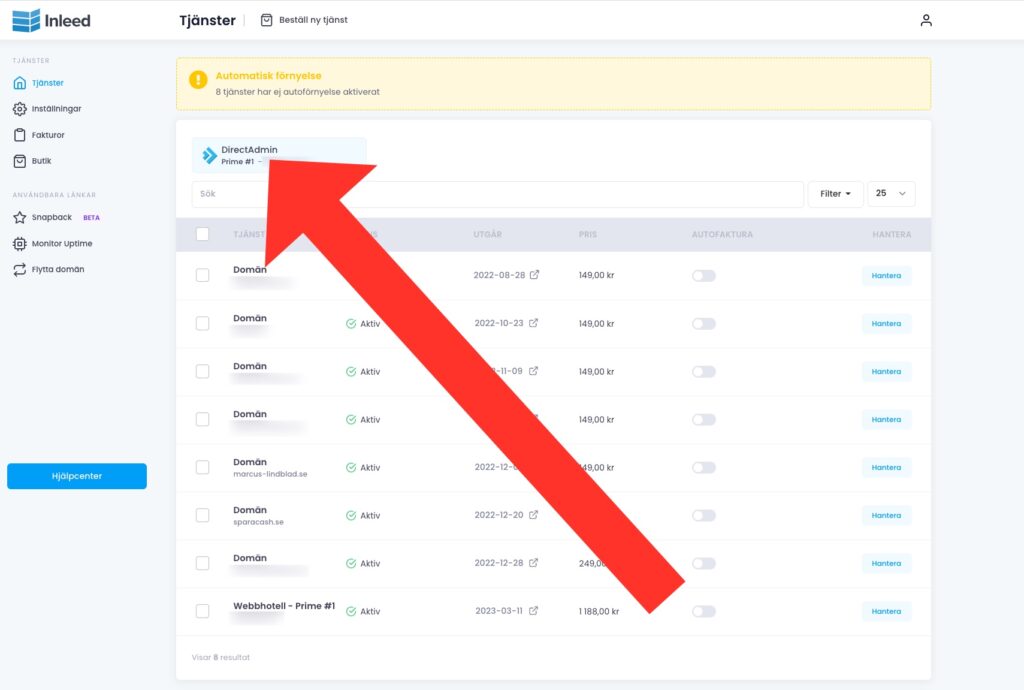Open Fakturor in the sidebar

(x=39, y=135)
